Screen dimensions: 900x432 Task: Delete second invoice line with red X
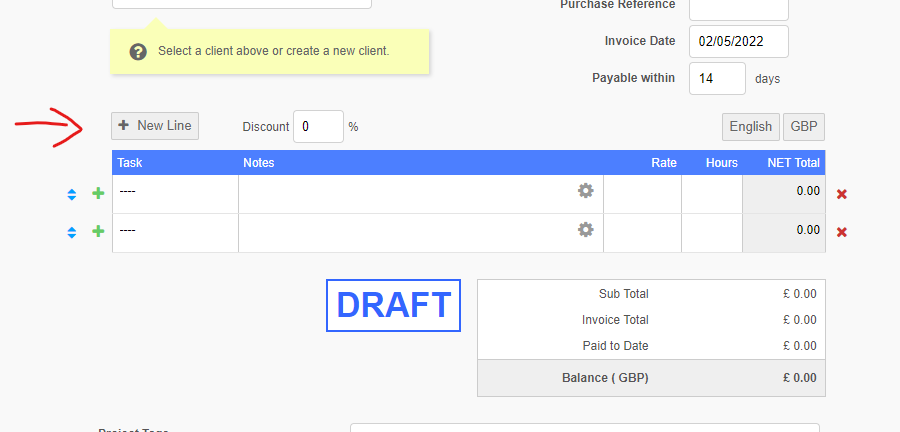[842, 232]
